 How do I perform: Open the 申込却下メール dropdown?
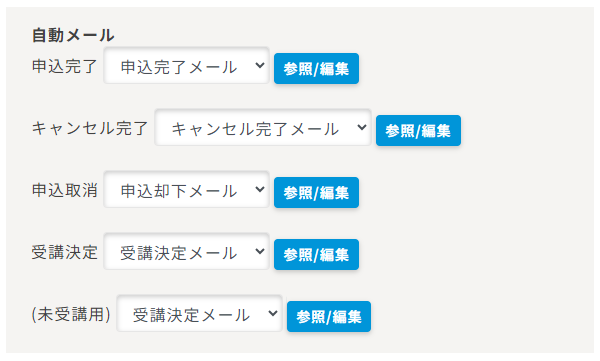[186, 189]
